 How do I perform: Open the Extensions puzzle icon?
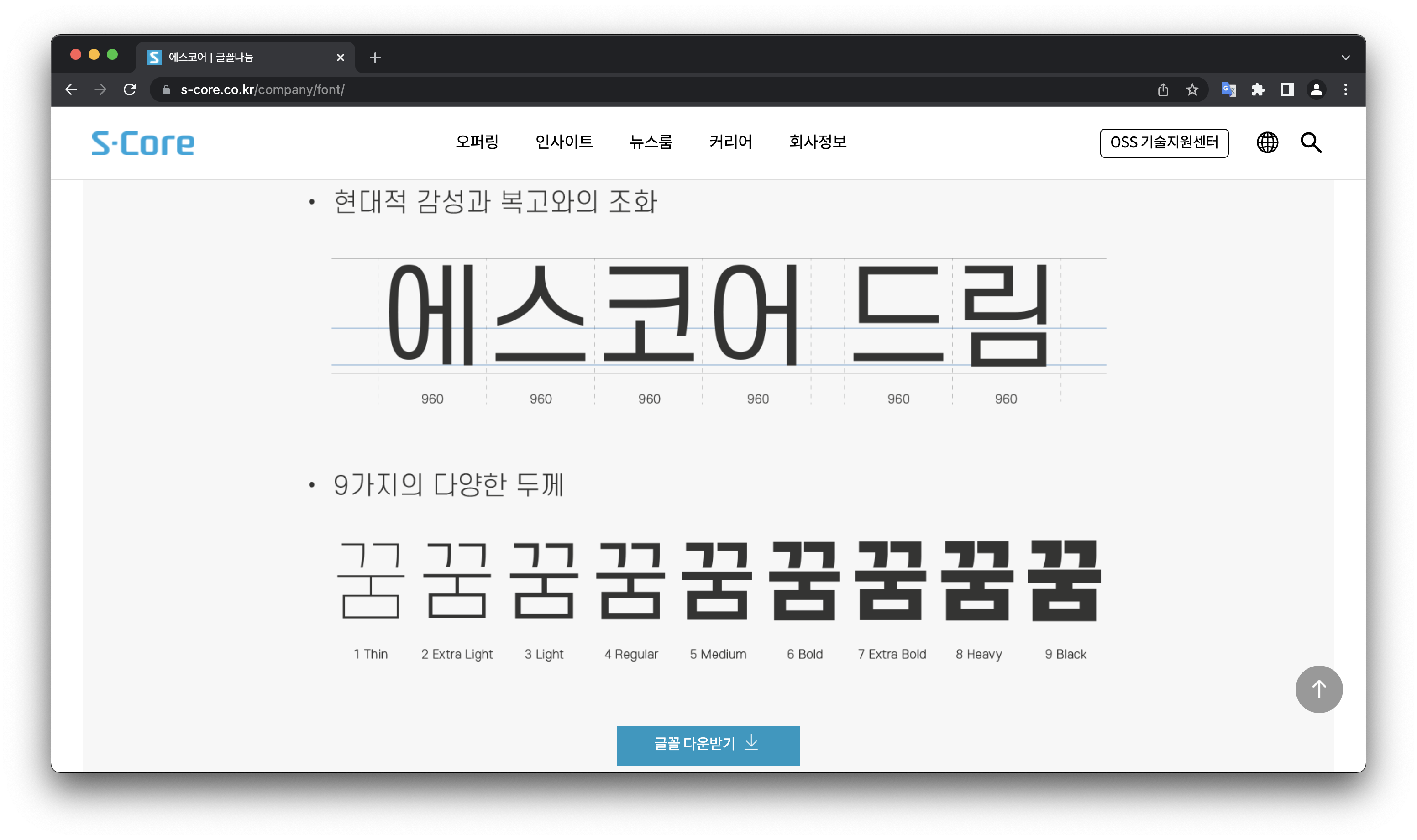[x=1257, y=89]
